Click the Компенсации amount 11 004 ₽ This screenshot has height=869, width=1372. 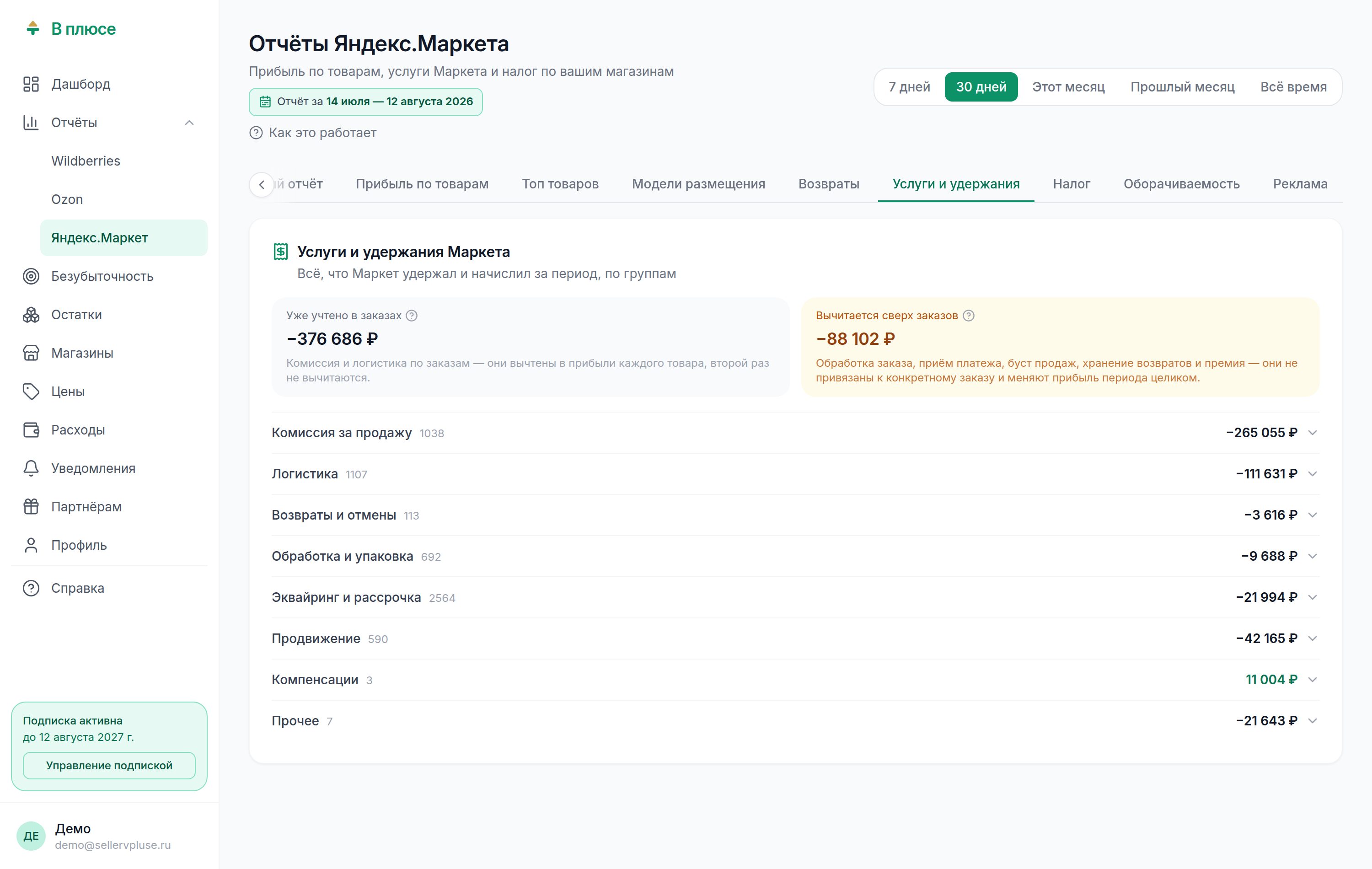click(1271, 680)
